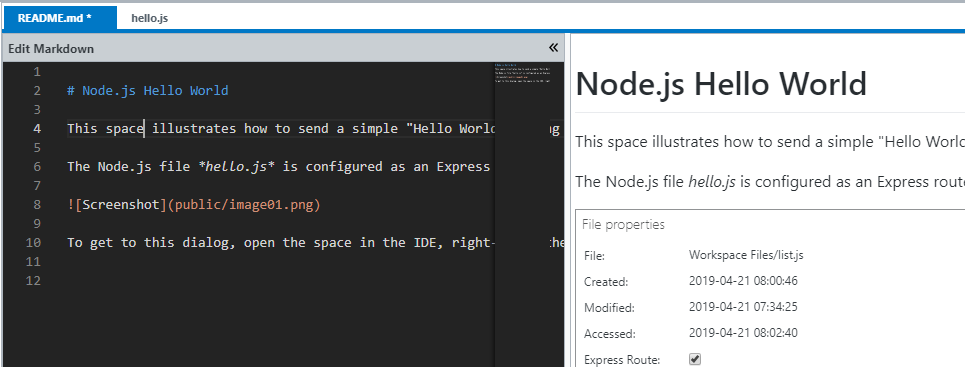
Task: Click the 'File:' label in file properties
Action: tap(595, 256)
